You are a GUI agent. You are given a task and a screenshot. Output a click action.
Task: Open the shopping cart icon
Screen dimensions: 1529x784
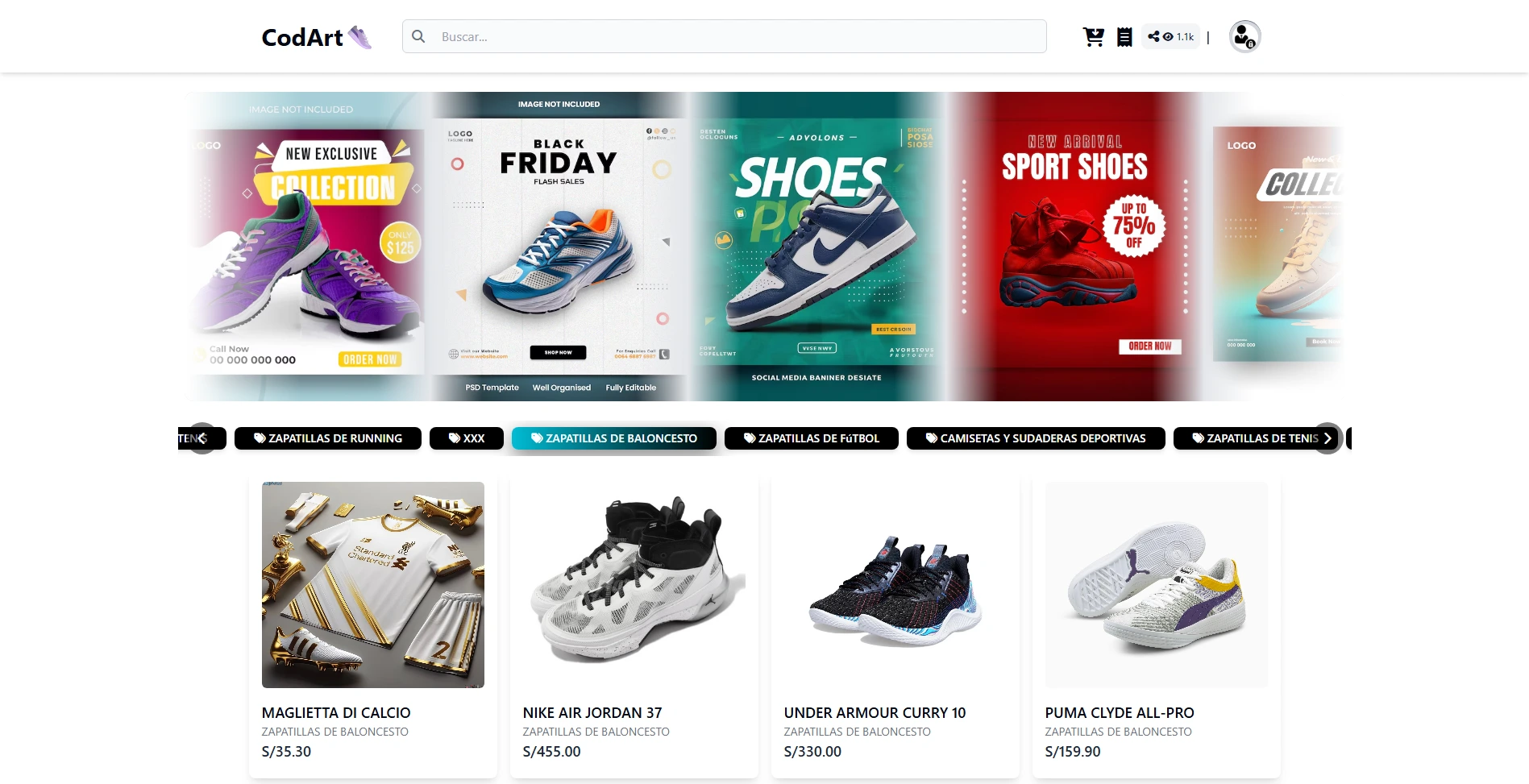click(1093, 37)
